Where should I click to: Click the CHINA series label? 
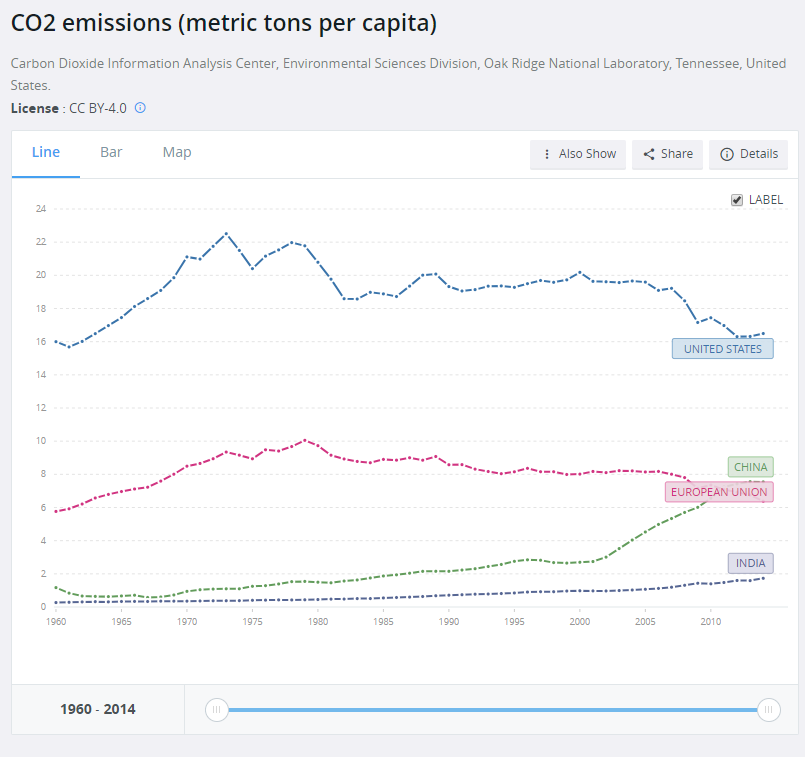pos(750,467)
